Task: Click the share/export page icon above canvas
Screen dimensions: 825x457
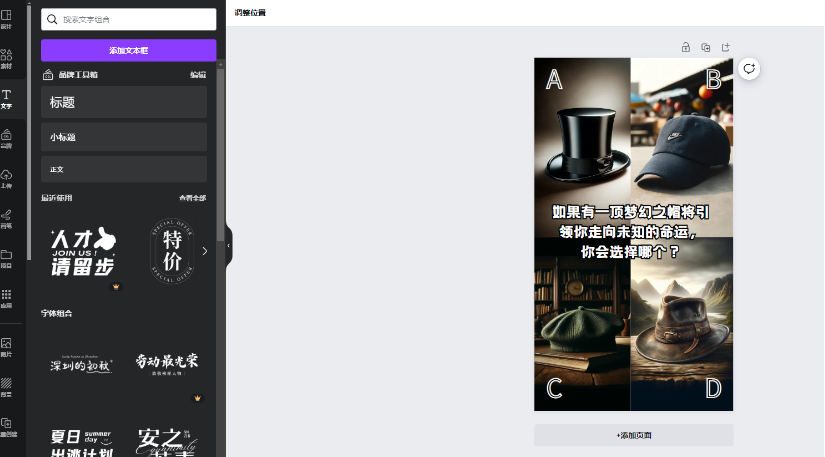Action: (x=726, y=47)
